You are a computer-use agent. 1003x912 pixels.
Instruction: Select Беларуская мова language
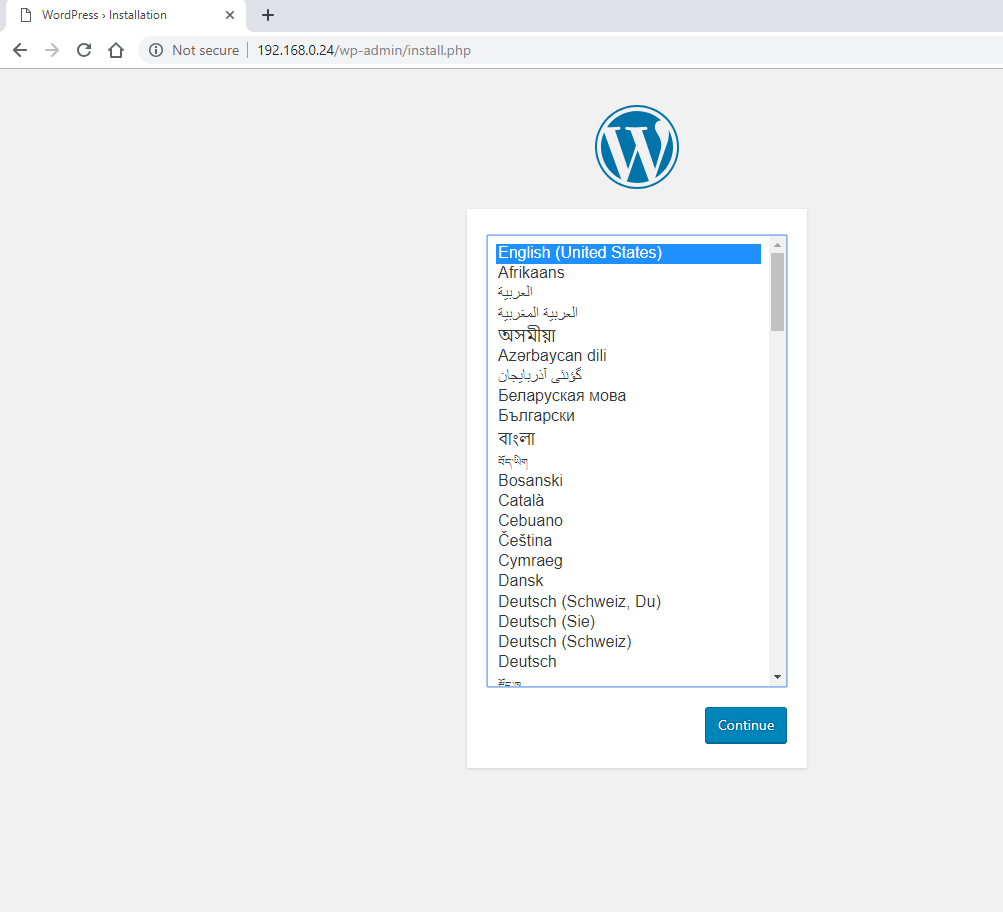coord(628,396)
